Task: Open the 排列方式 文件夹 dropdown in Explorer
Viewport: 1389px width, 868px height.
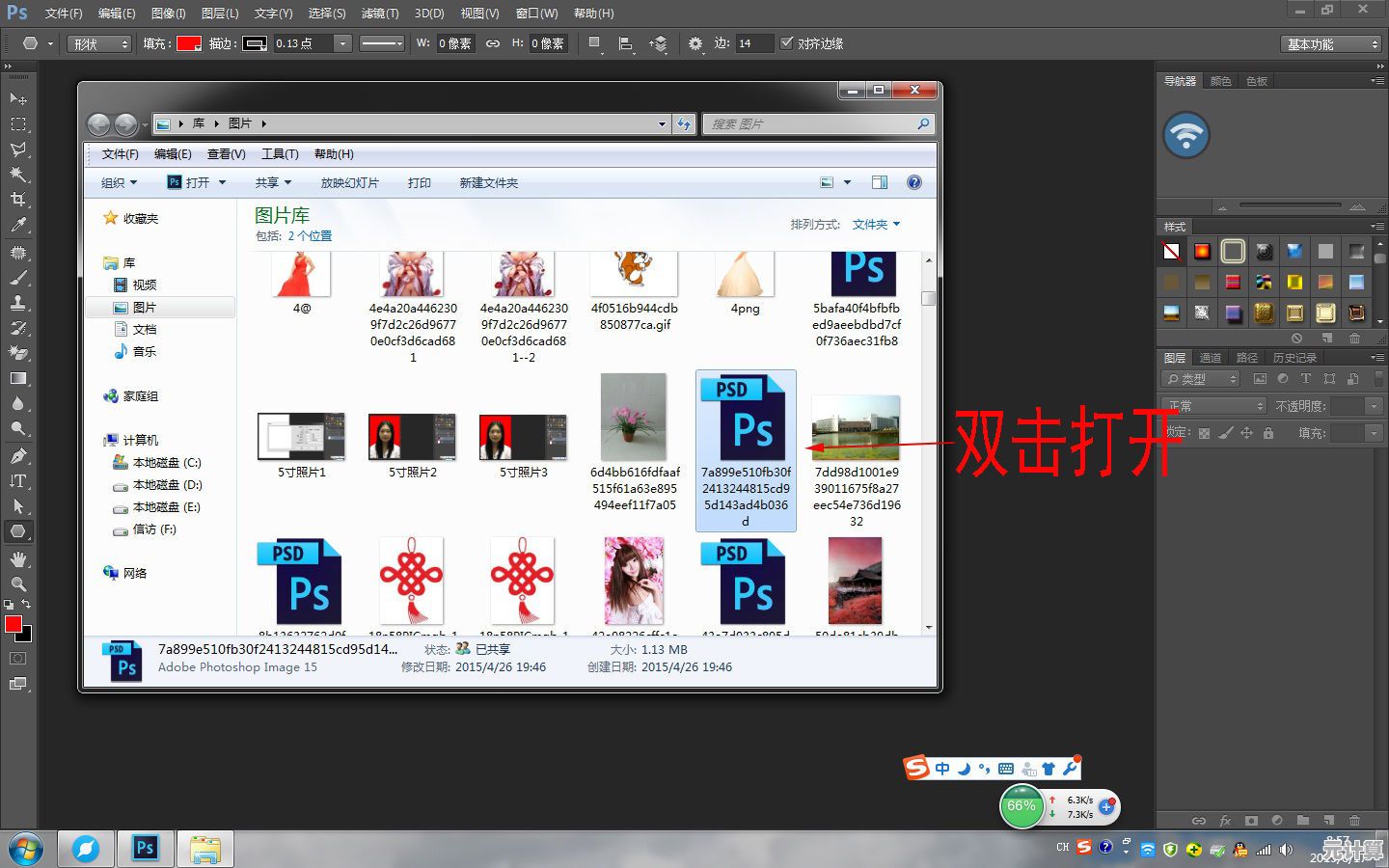Action: [874, 224]
